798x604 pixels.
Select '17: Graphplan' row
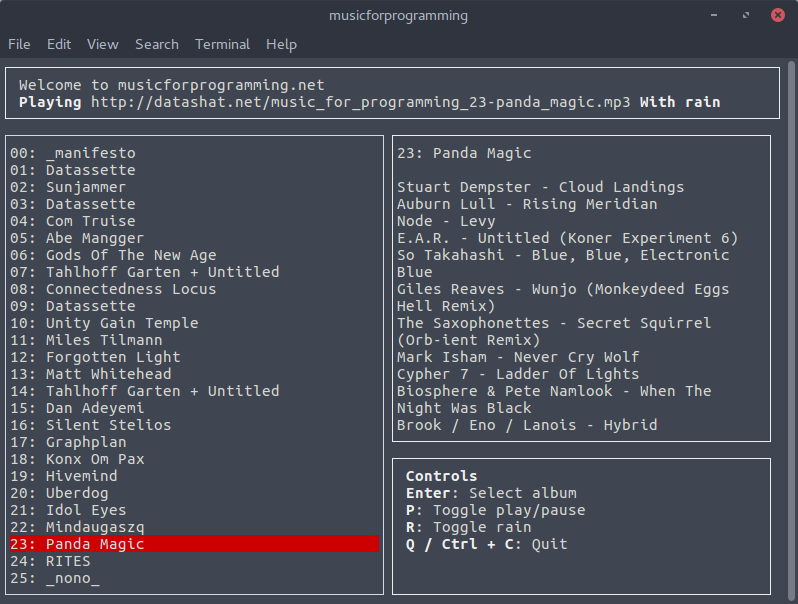pyautogui.click(x=194, y=442)
